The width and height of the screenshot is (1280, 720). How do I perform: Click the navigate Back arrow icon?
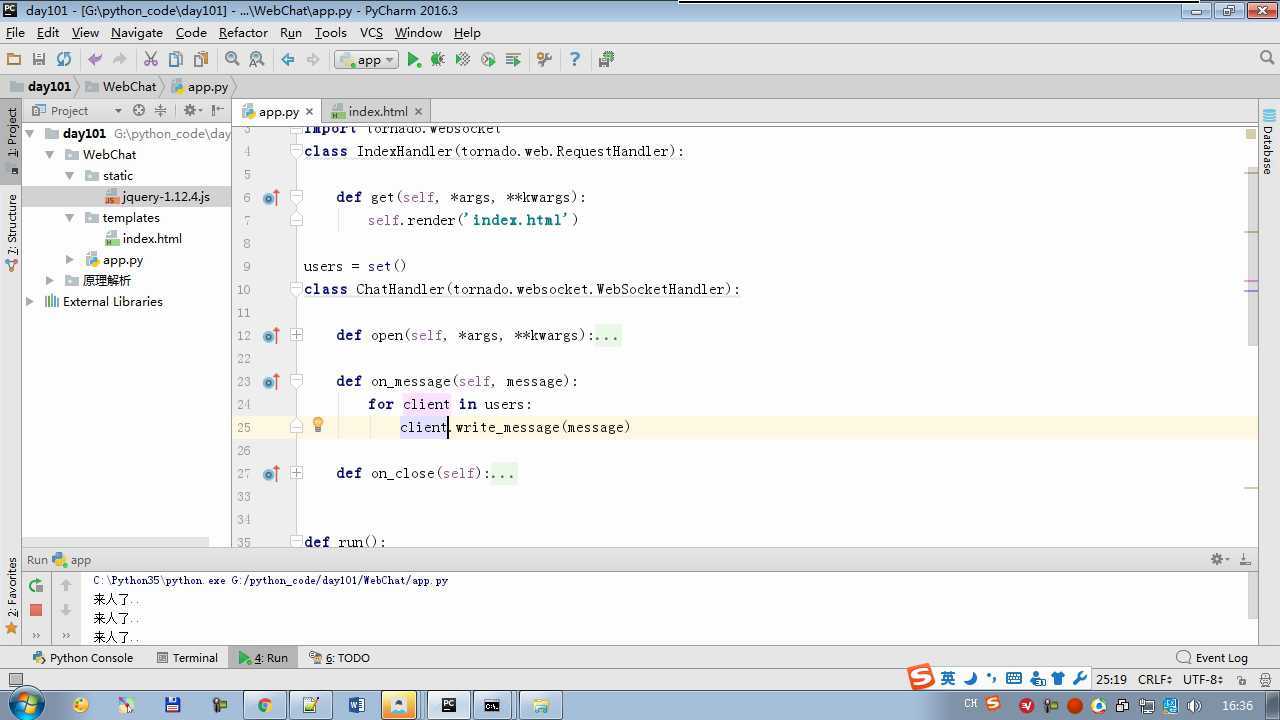[288, 60]
